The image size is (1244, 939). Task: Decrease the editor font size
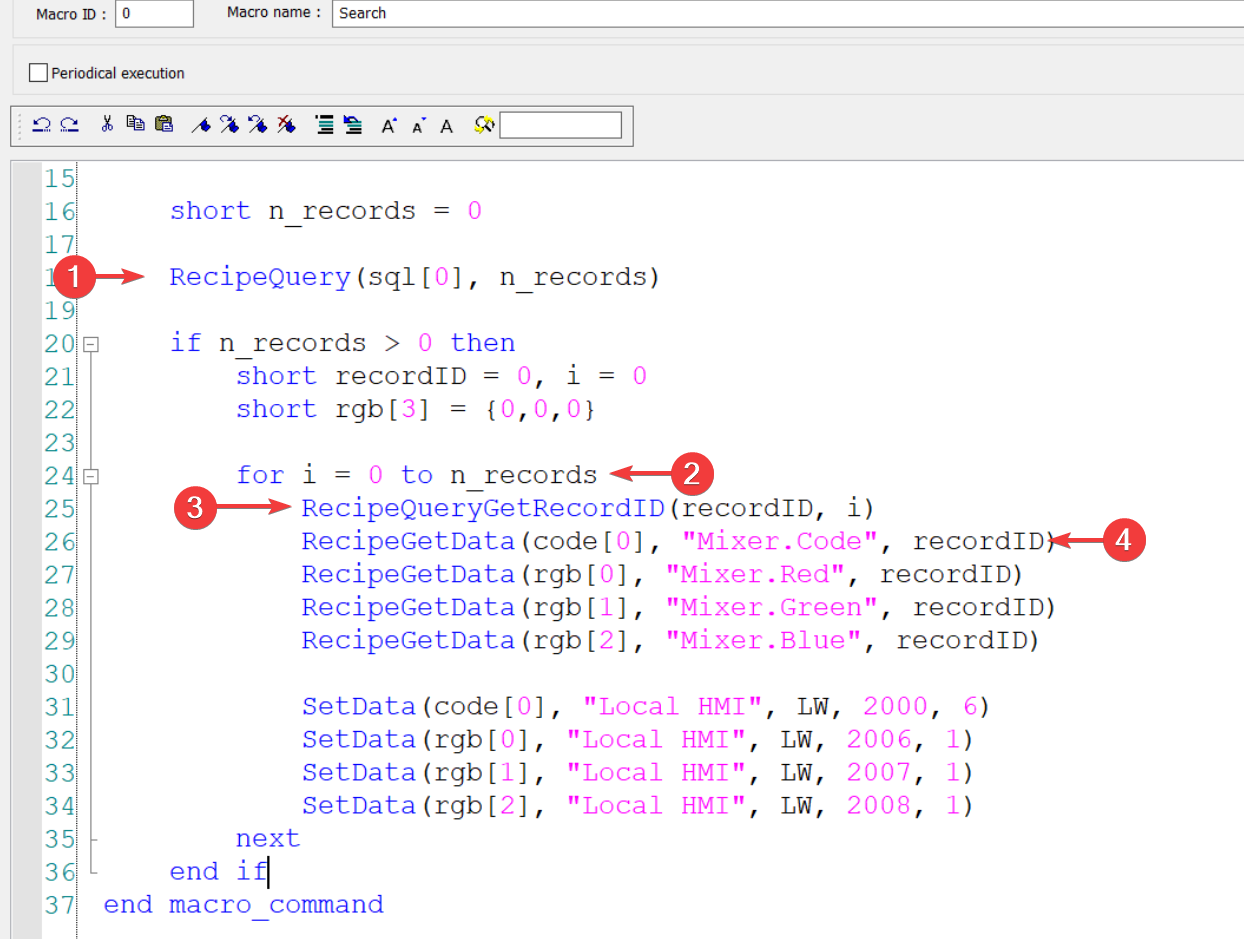419,126
